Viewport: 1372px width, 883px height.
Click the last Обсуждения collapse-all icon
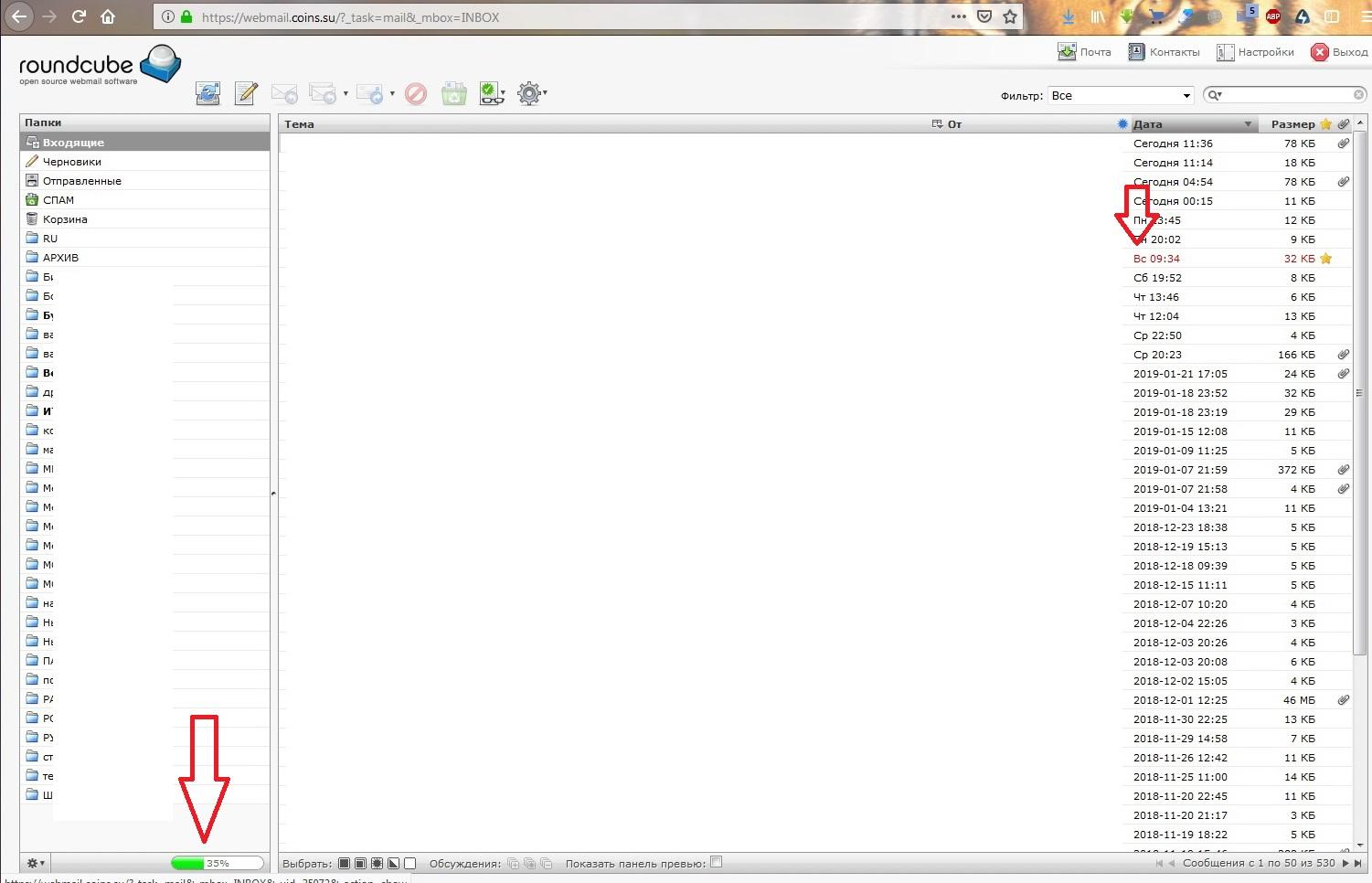tap(546, 863)
